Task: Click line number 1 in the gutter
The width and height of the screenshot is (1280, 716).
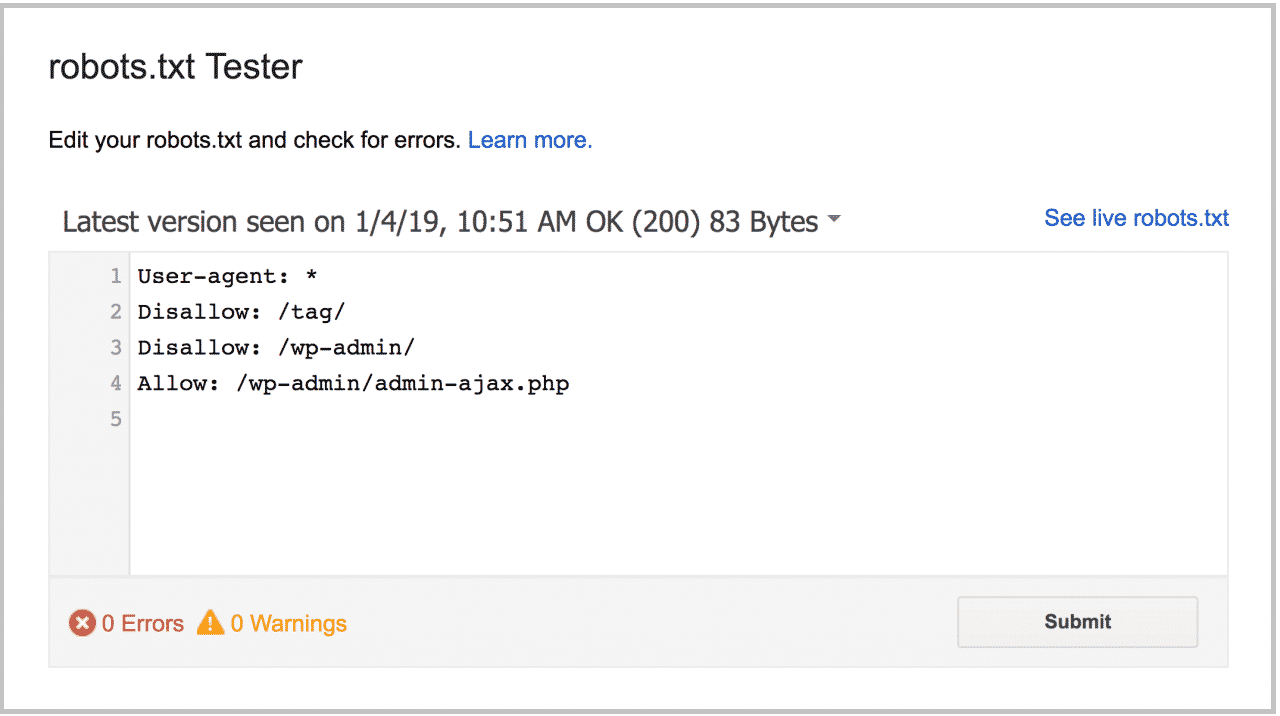Action: 116,276
